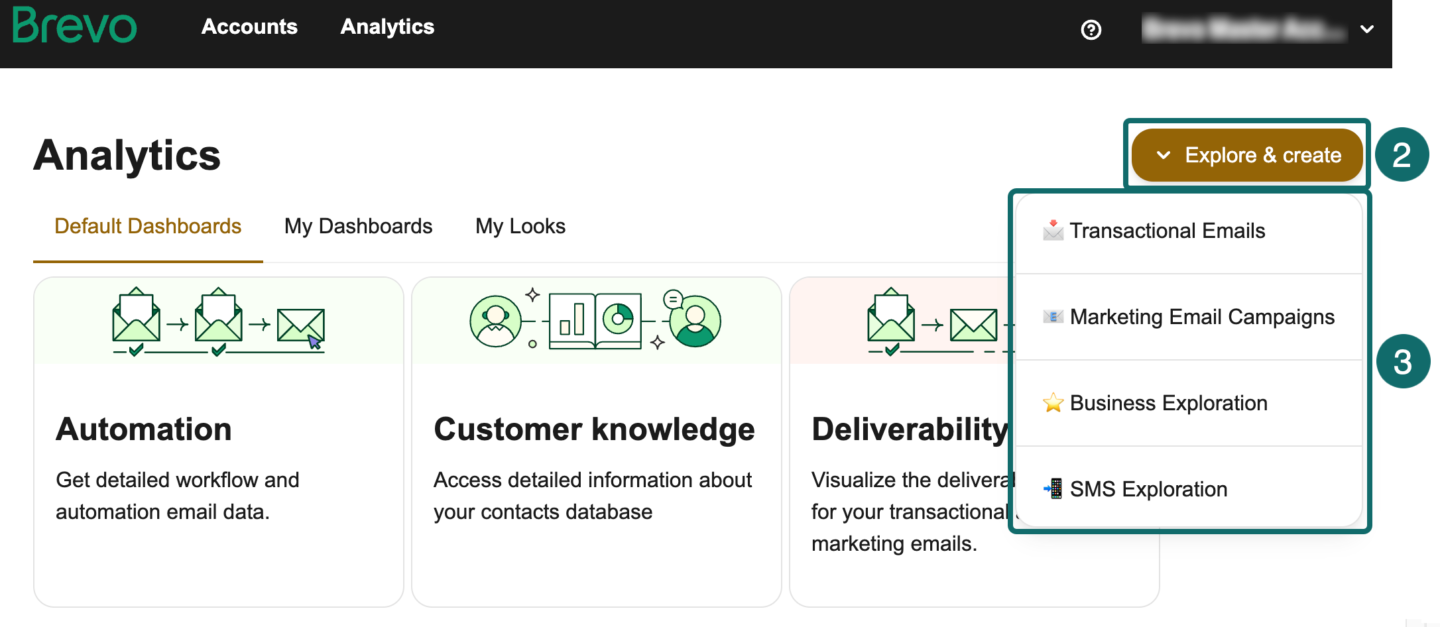Choose SMS Exploration from the menu
Image resolution: width=1440 pixels, height=627 pixels.
1148,489
